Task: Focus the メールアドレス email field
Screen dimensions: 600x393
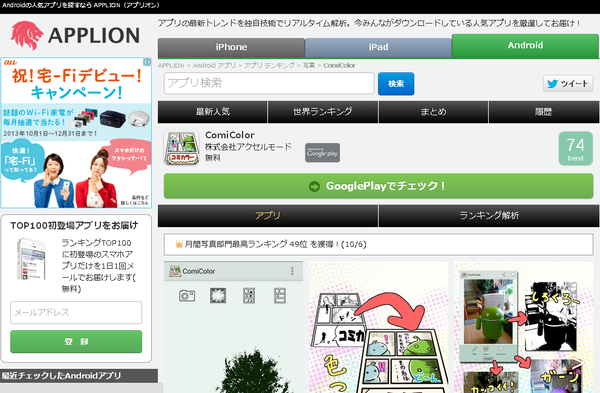Action: coord(76,313)
